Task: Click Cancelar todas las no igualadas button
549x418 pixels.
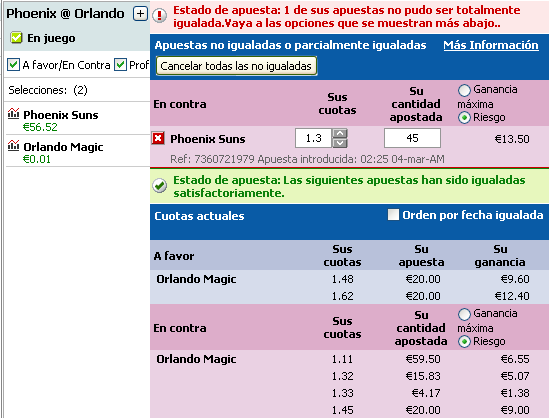Action: (x=236, y=66)
